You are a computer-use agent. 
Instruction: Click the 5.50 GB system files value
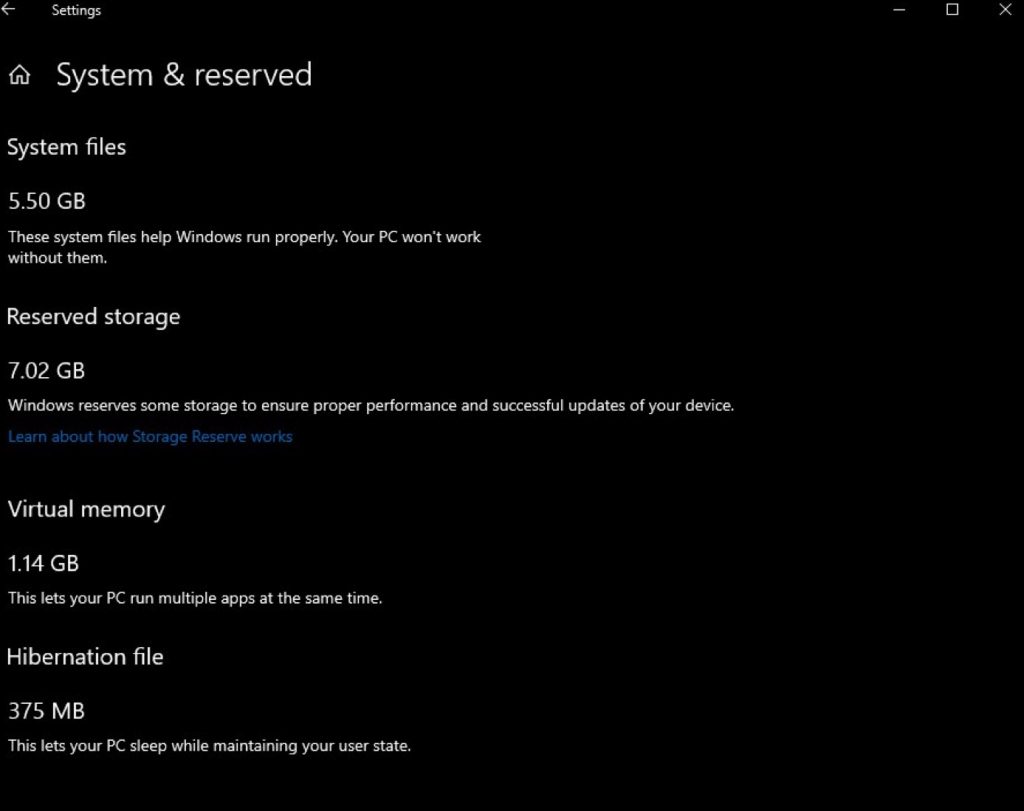click(x=46, y=201)
